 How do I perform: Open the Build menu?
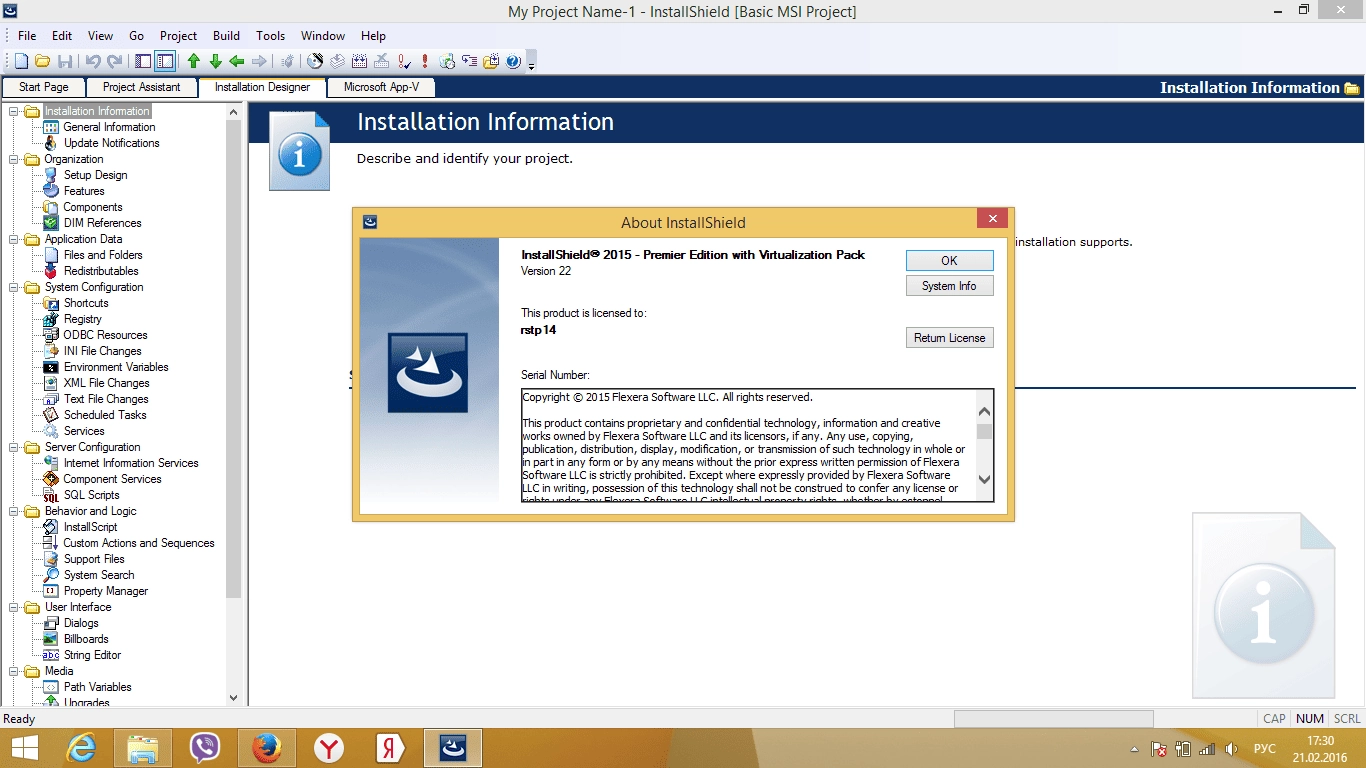pyautogui.click(x=226, y=35)
